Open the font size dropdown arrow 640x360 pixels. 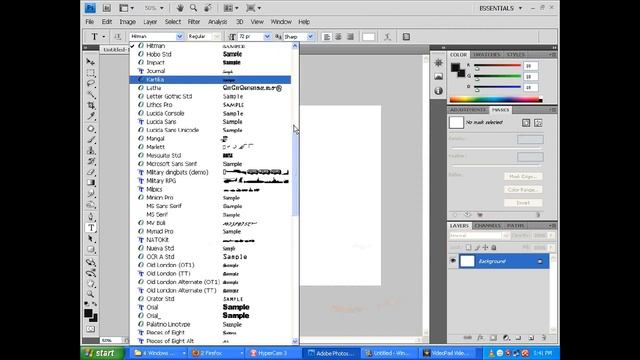pos(267,36)
